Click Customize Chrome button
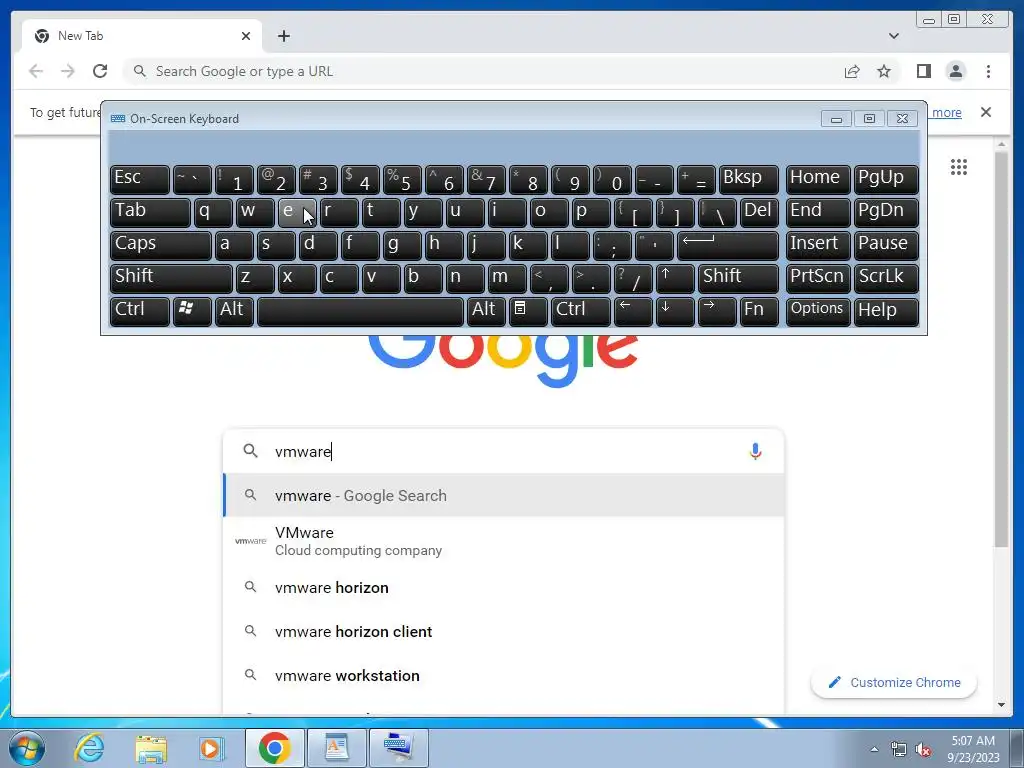Screen dimensions: 1024x768 pyautogui.click(x=893, y=682)
